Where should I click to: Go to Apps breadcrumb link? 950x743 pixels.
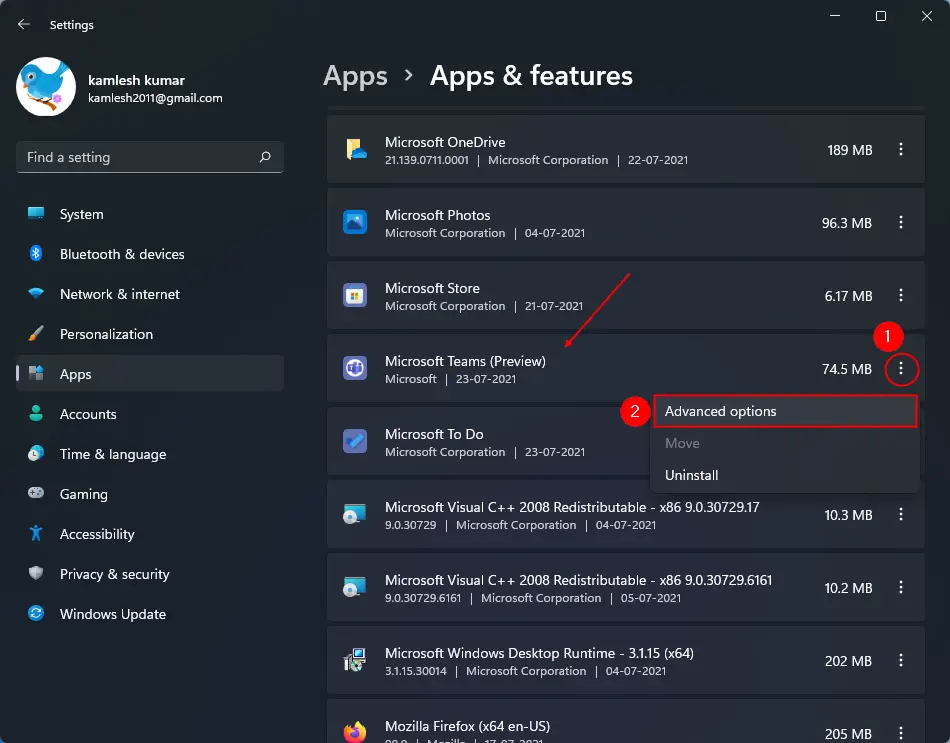pyautogui.click(x=355, y=76)
